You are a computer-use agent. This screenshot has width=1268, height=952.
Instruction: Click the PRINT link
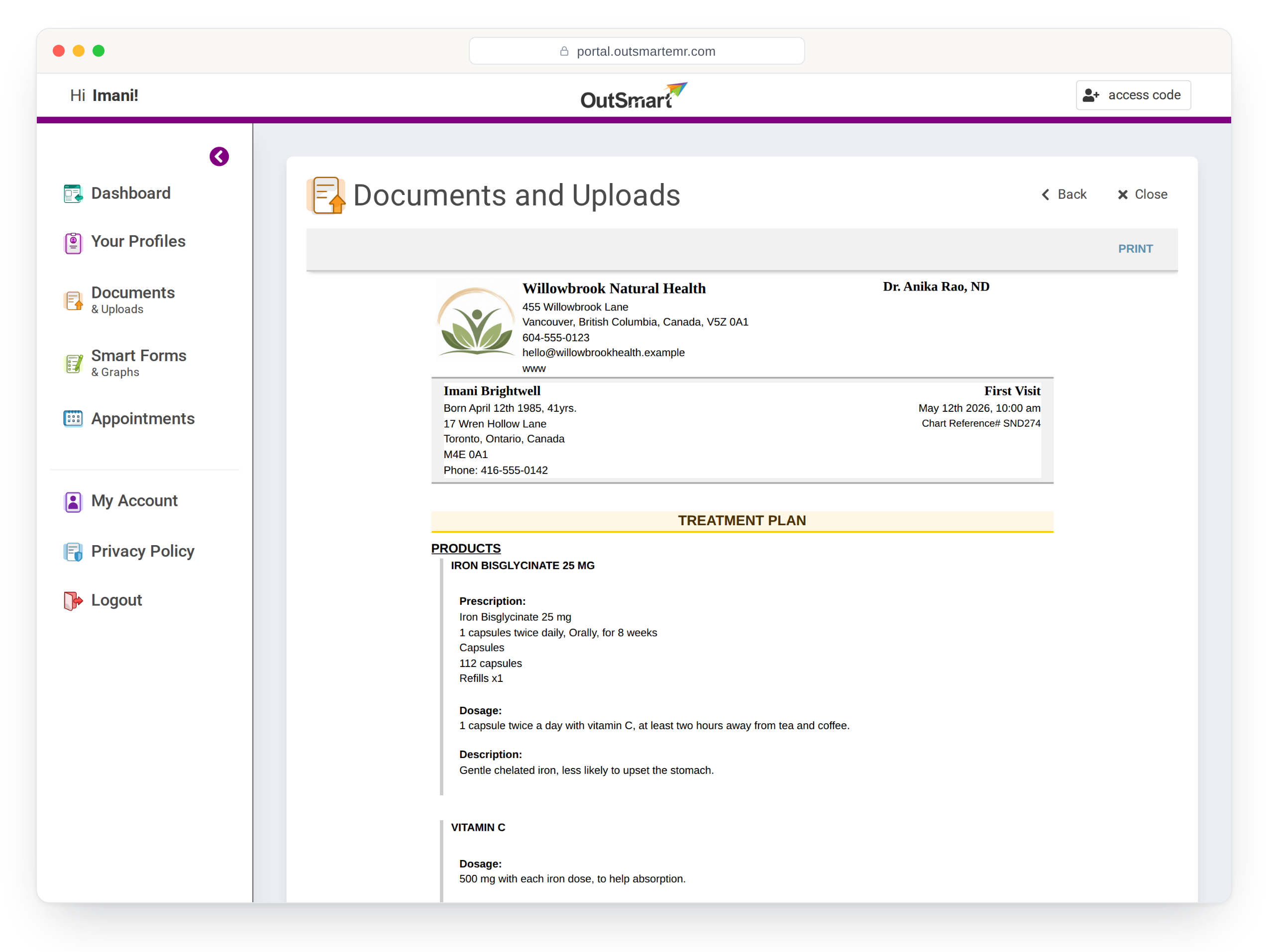click(x=1135, y=249)
